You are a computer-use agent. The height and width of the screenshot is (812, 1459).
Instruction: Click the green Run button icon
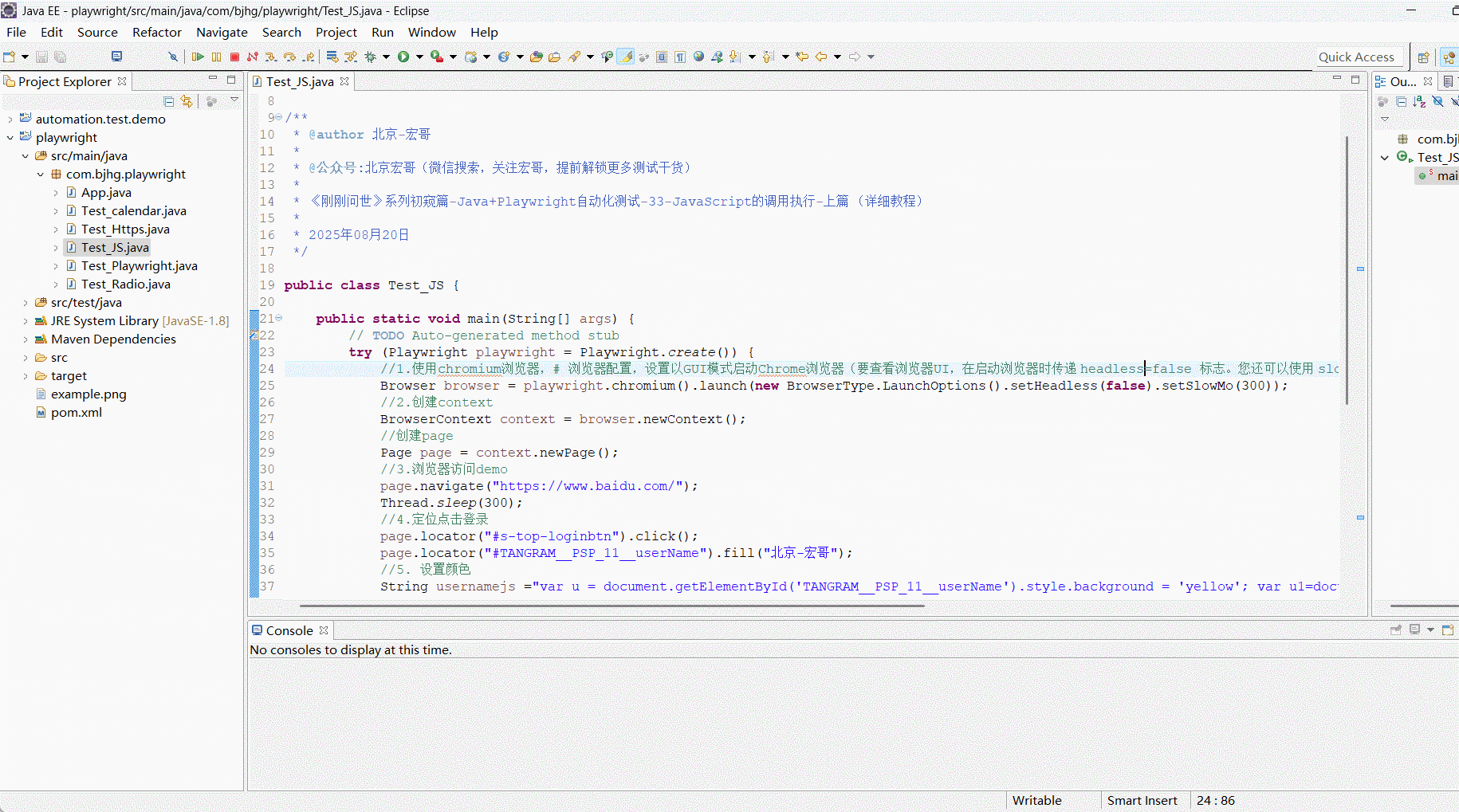point(403,57)
